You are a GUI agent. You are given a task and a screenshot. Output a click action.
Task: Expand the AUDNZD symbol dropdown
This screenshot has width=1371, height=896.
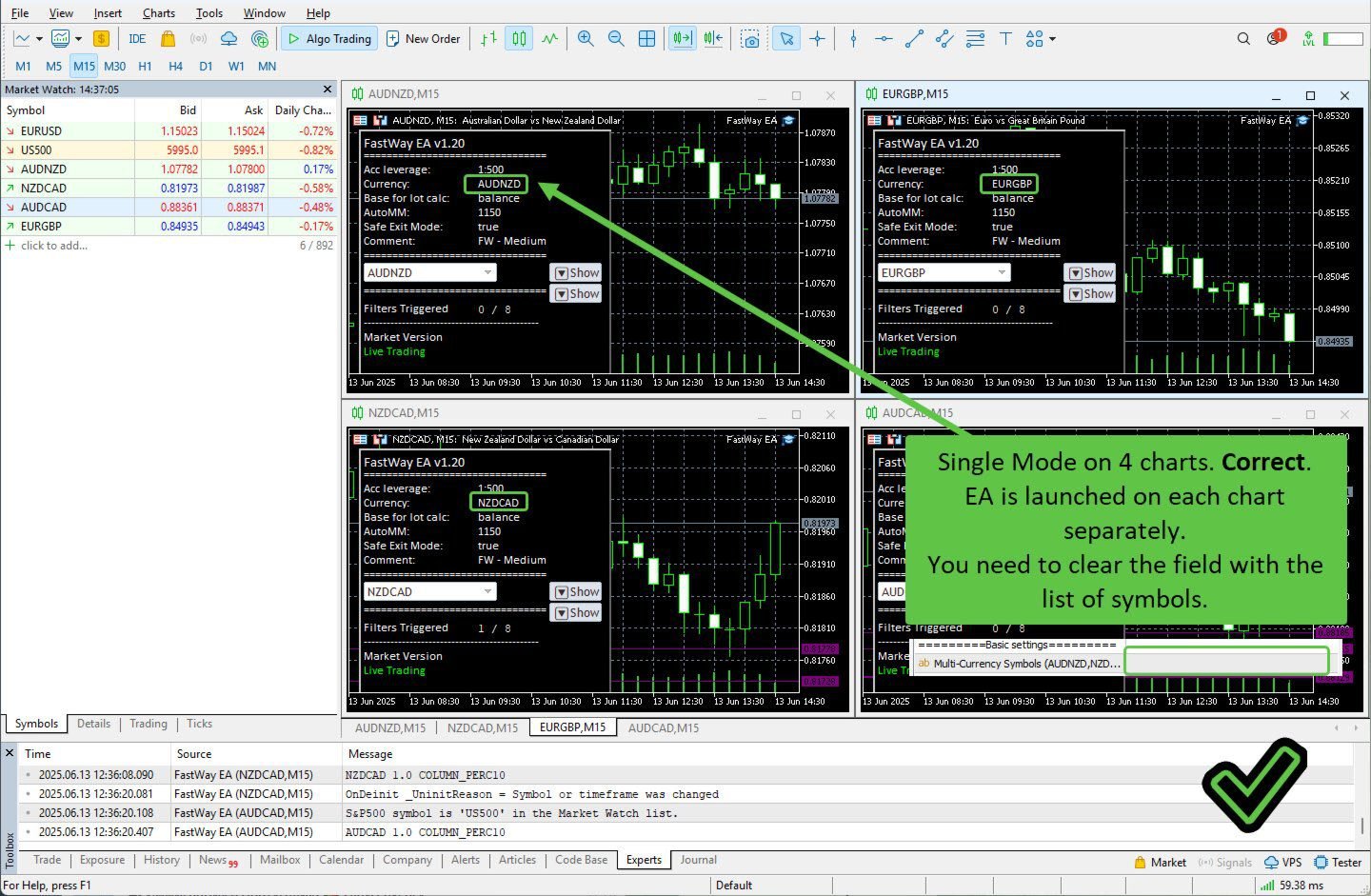(487, 273)
